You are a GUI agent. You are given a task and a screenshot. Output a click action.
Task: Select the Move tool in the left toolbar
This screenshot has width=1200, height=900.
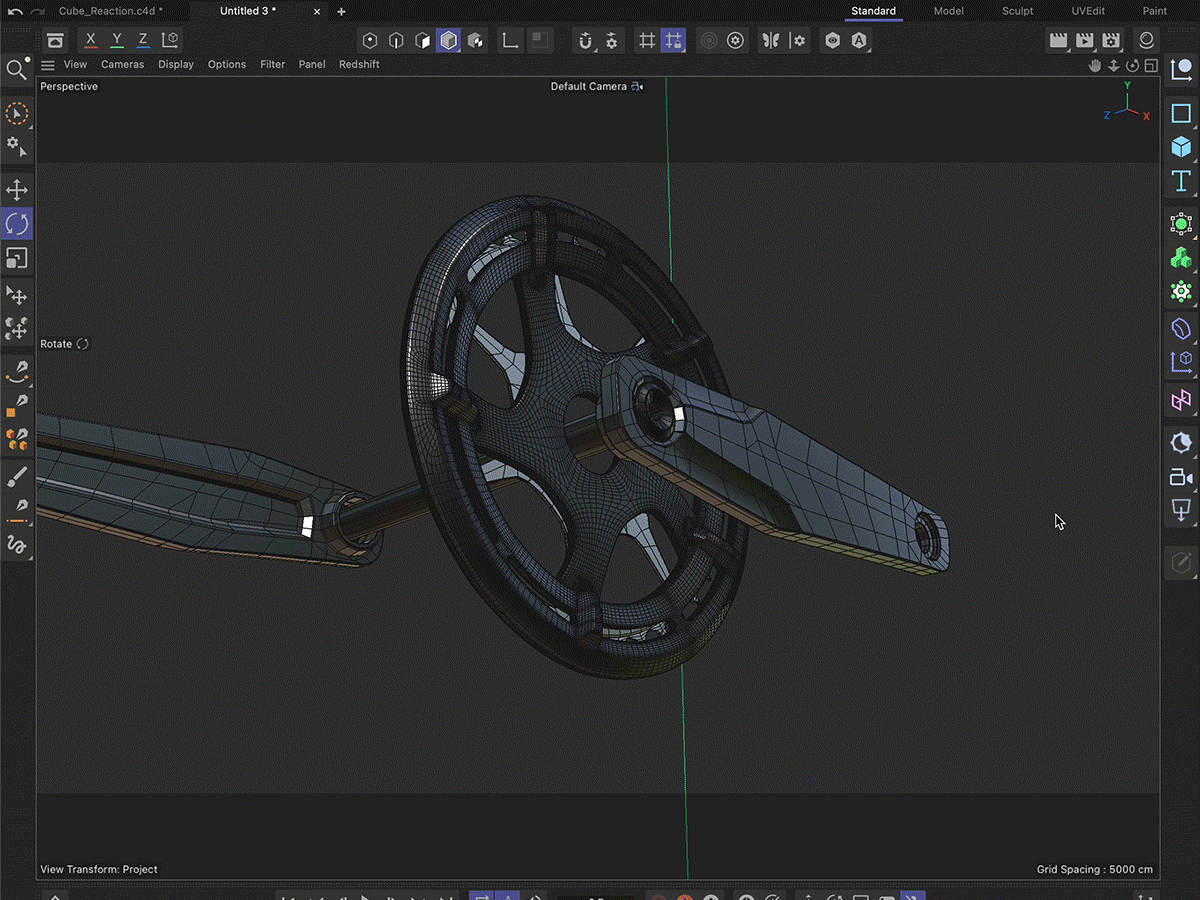(x=17, y=189)
